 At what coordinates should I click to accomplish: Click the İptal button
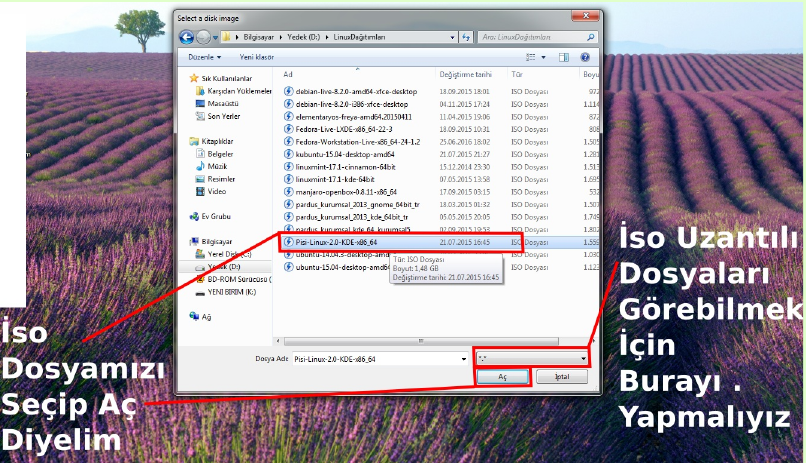pyautogui.click(x=561, y=377)
